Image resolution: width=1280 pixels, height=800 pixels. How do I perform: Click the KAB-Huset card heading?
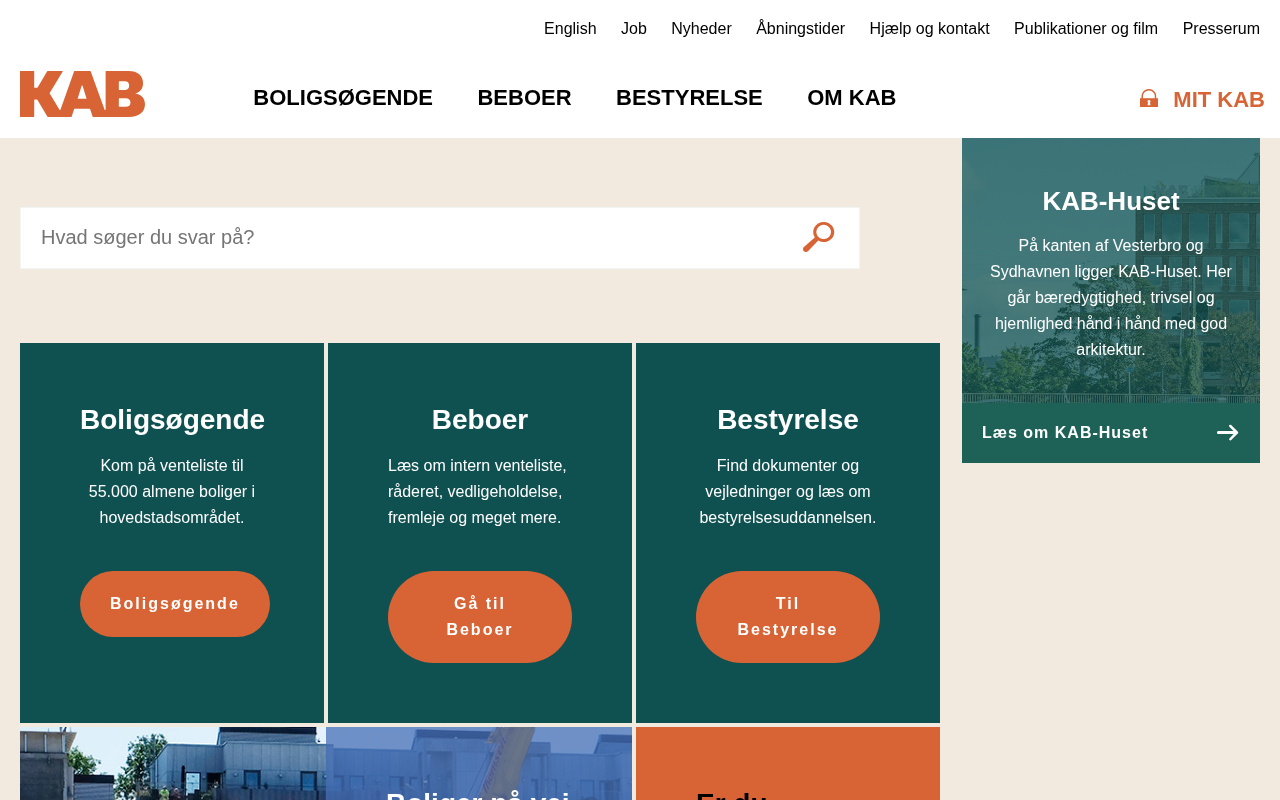coord(1111,201)
